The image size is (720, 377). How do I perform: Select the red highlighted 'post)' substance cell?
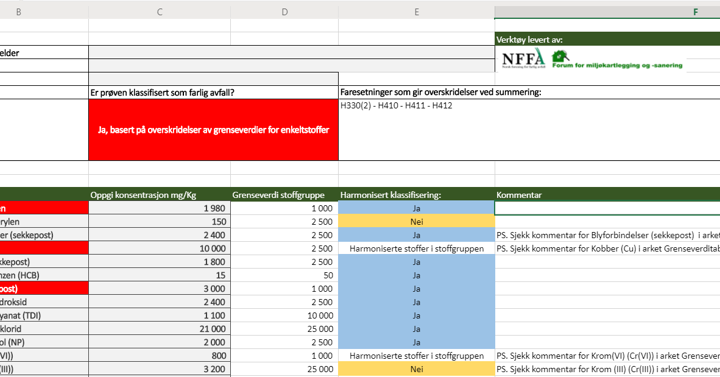pos(44,288)
